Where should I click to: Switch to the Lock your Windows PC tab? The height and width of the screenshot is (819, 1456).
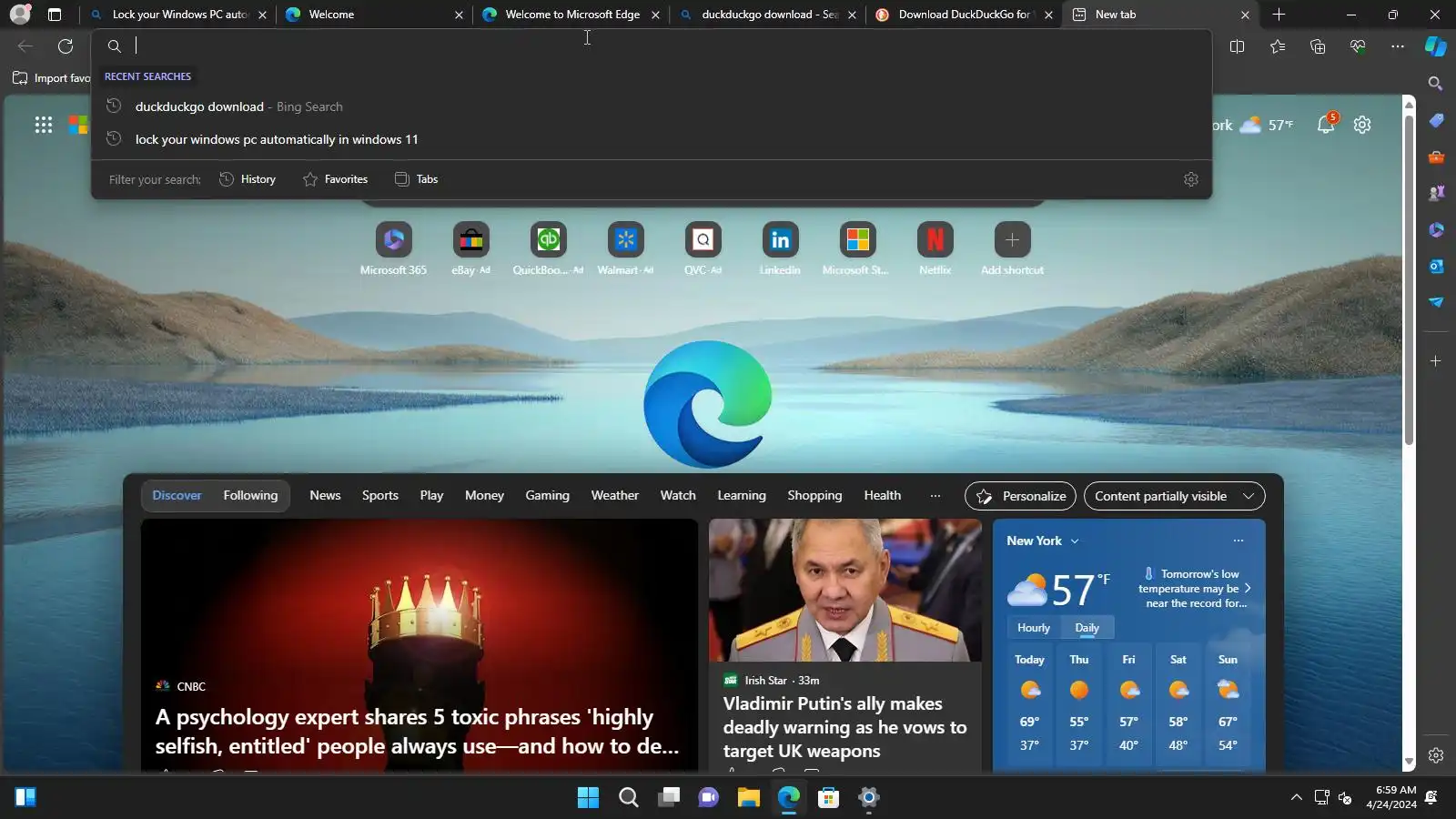(x=177, y=15)
